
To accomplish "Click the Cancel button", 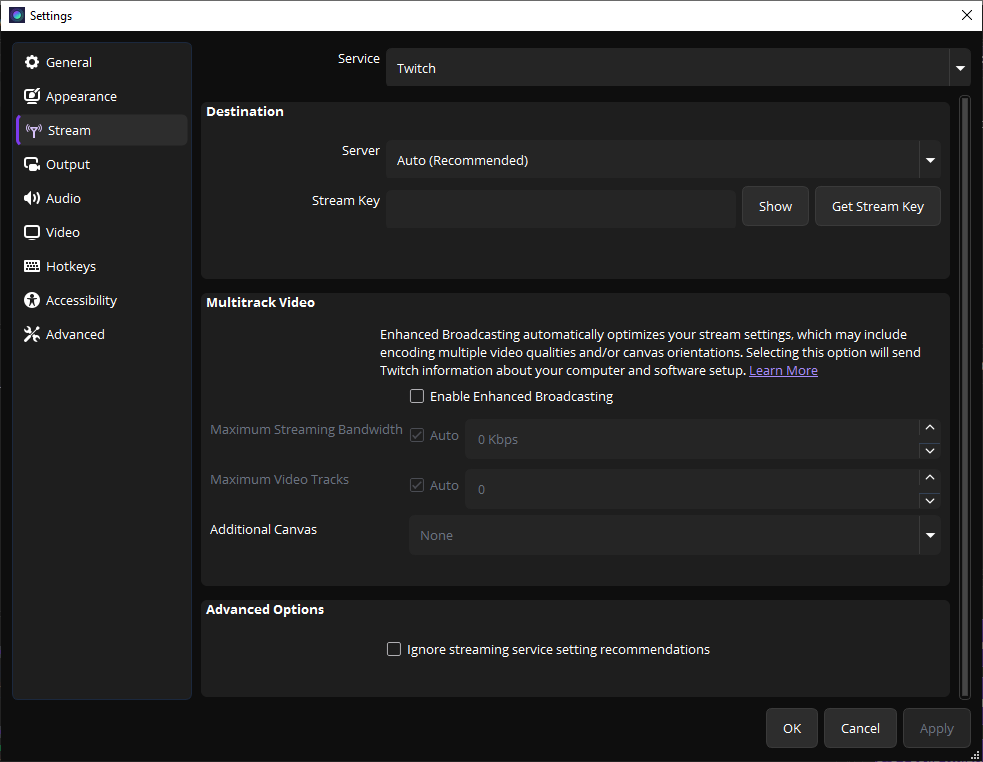I will click(x=860, y=728).
